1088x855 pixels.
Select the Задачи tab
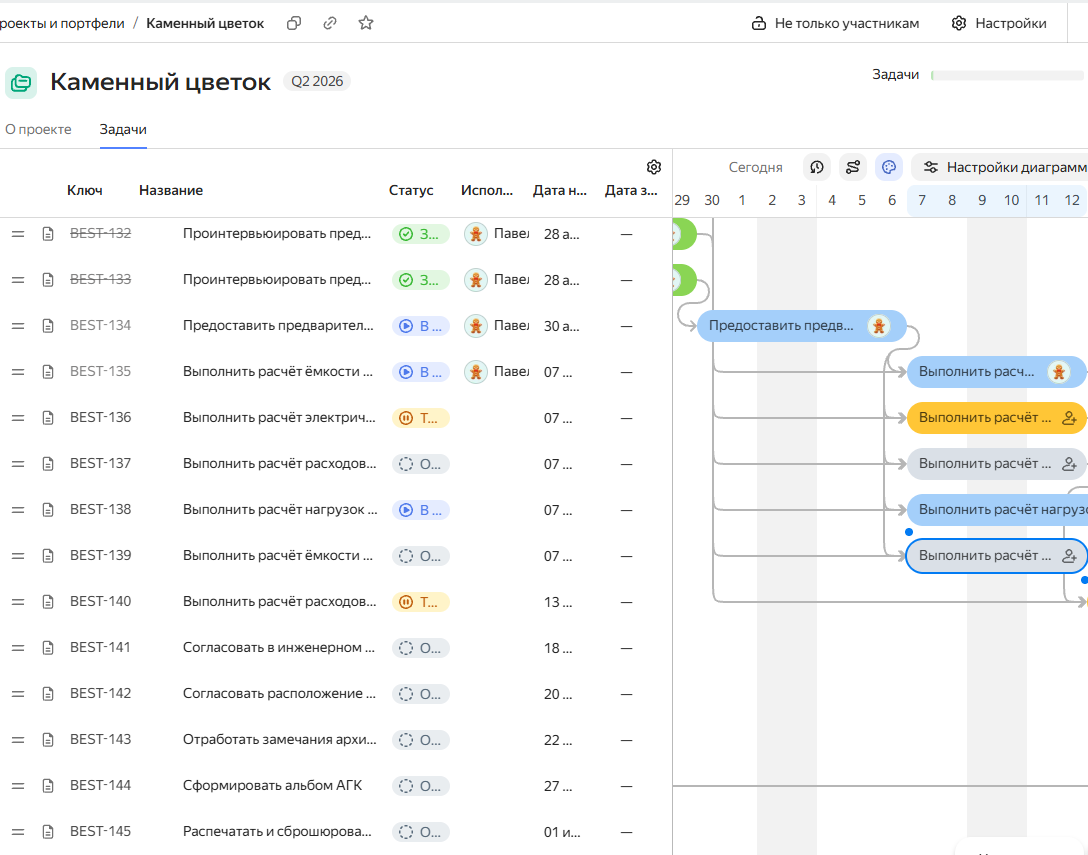coord(123,129)
